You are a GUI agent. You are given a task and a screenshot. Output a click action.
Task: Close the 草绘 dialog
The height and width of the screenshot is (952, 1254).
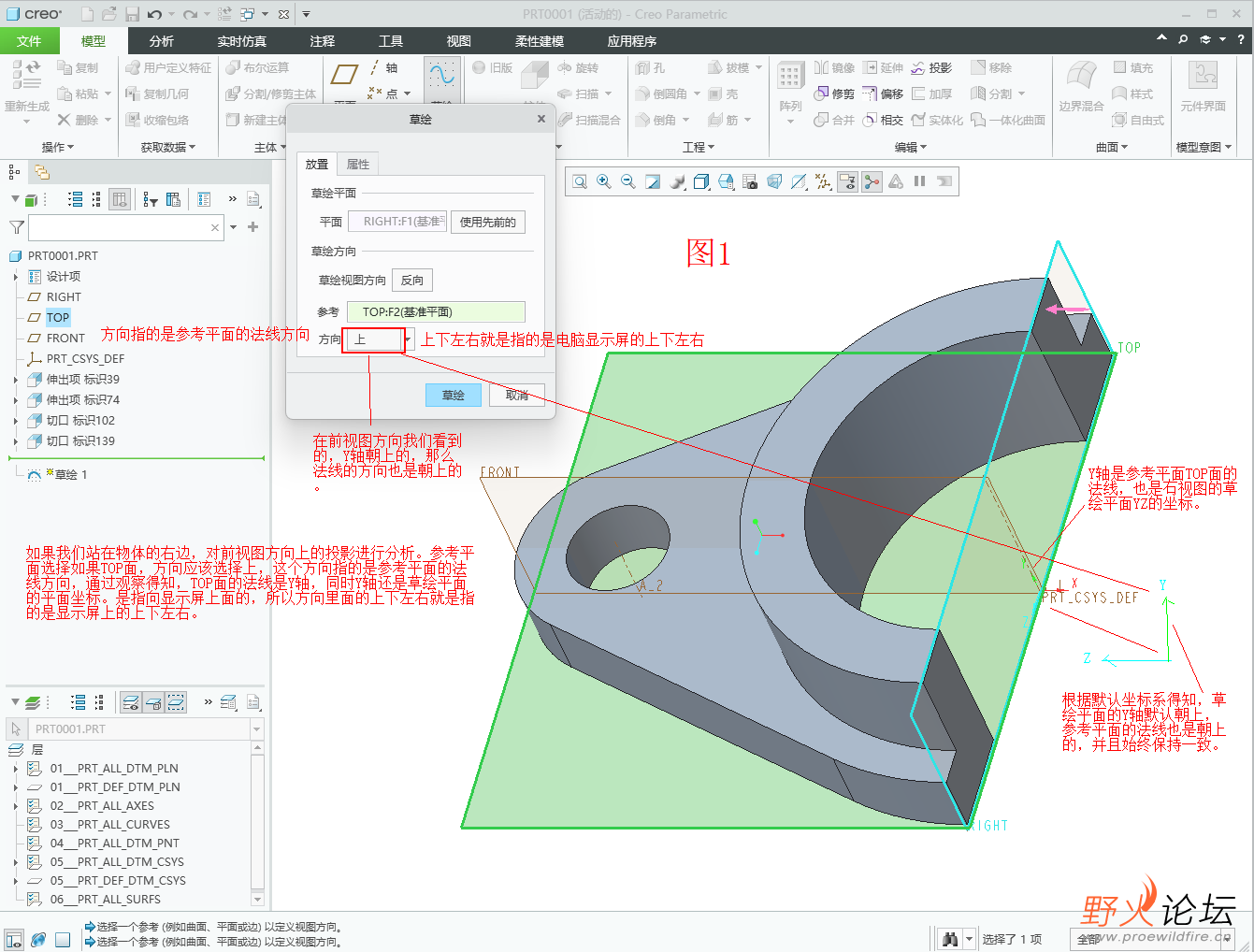541,119
